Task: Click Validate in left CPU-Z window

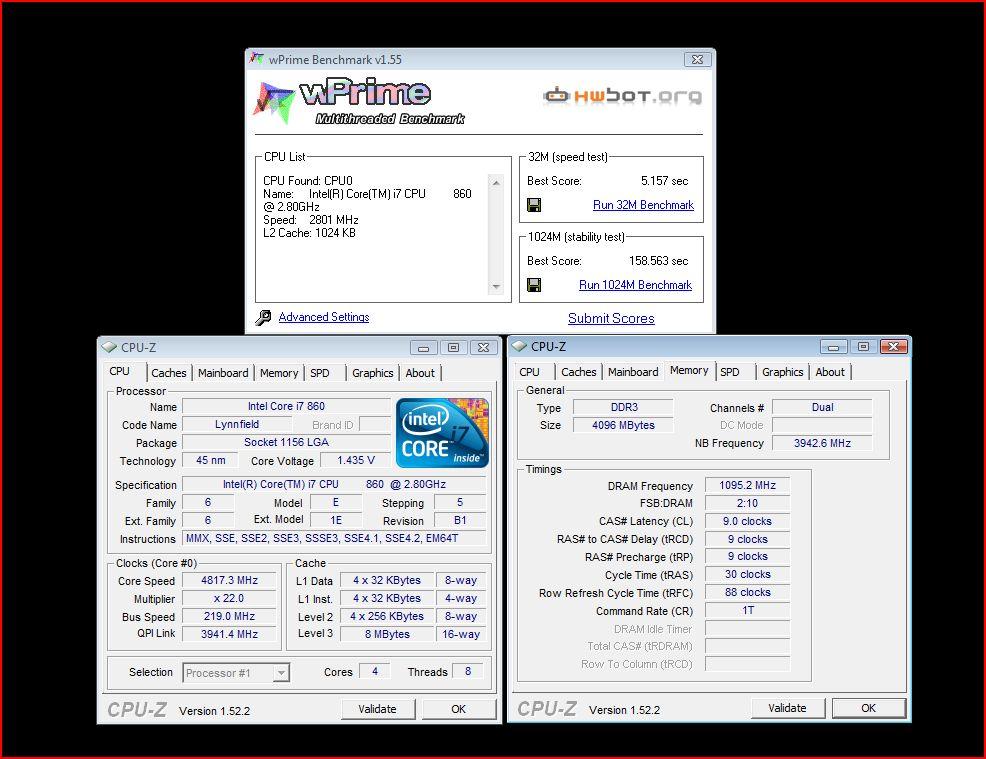Action: tap(378, 709)
